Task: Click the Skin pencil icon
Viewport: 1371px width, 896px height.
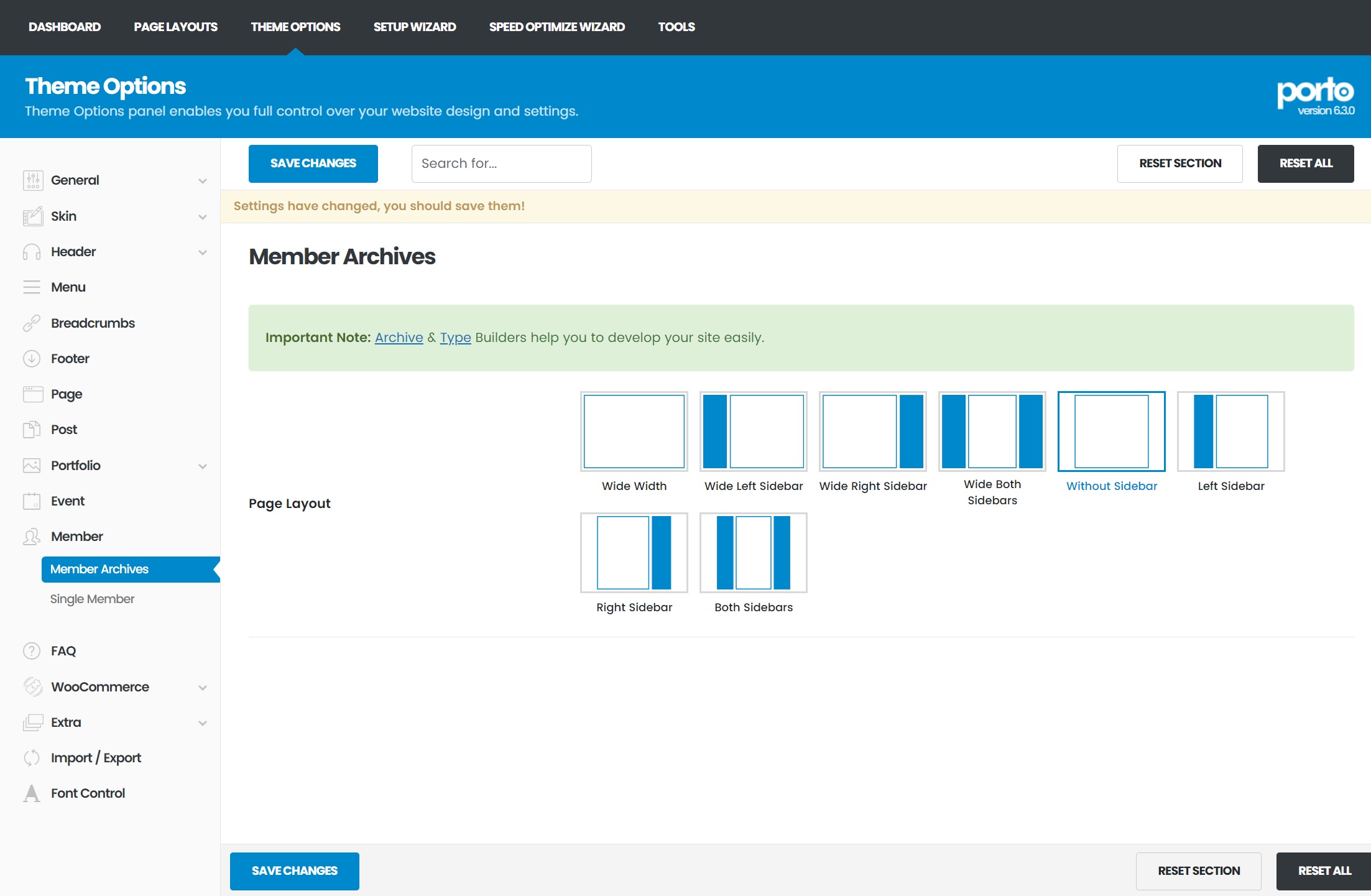Action: [32, 216]
